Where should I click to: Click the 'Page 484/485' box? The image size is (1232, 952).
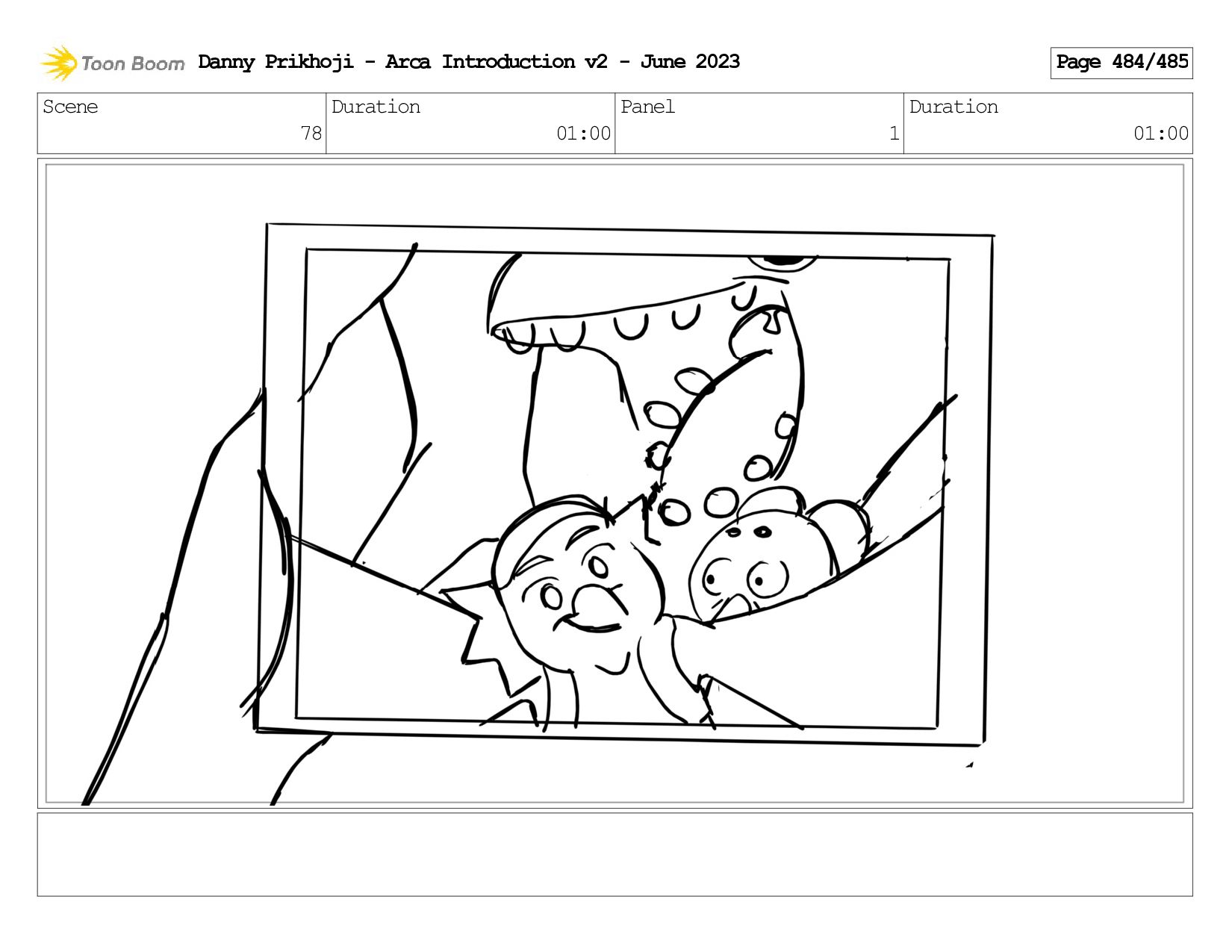pos(1121,63)
